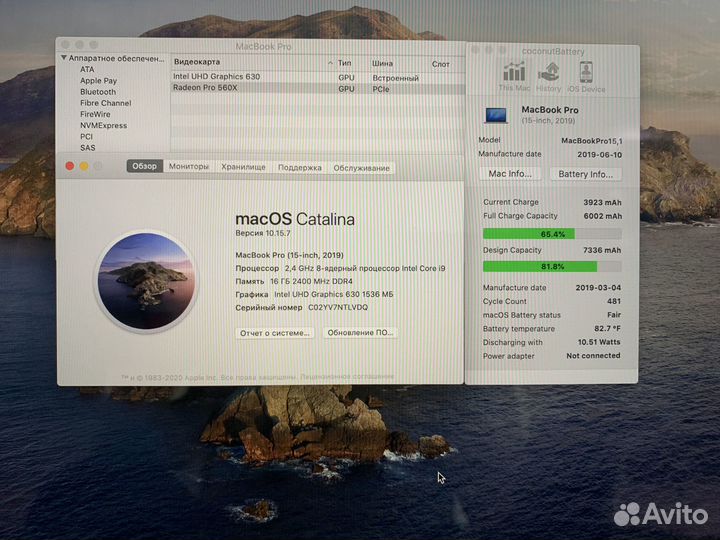This screenshot has width=720, height=540.
Task: Click the Cycle Count value 481
Action: tap(613, 301)
